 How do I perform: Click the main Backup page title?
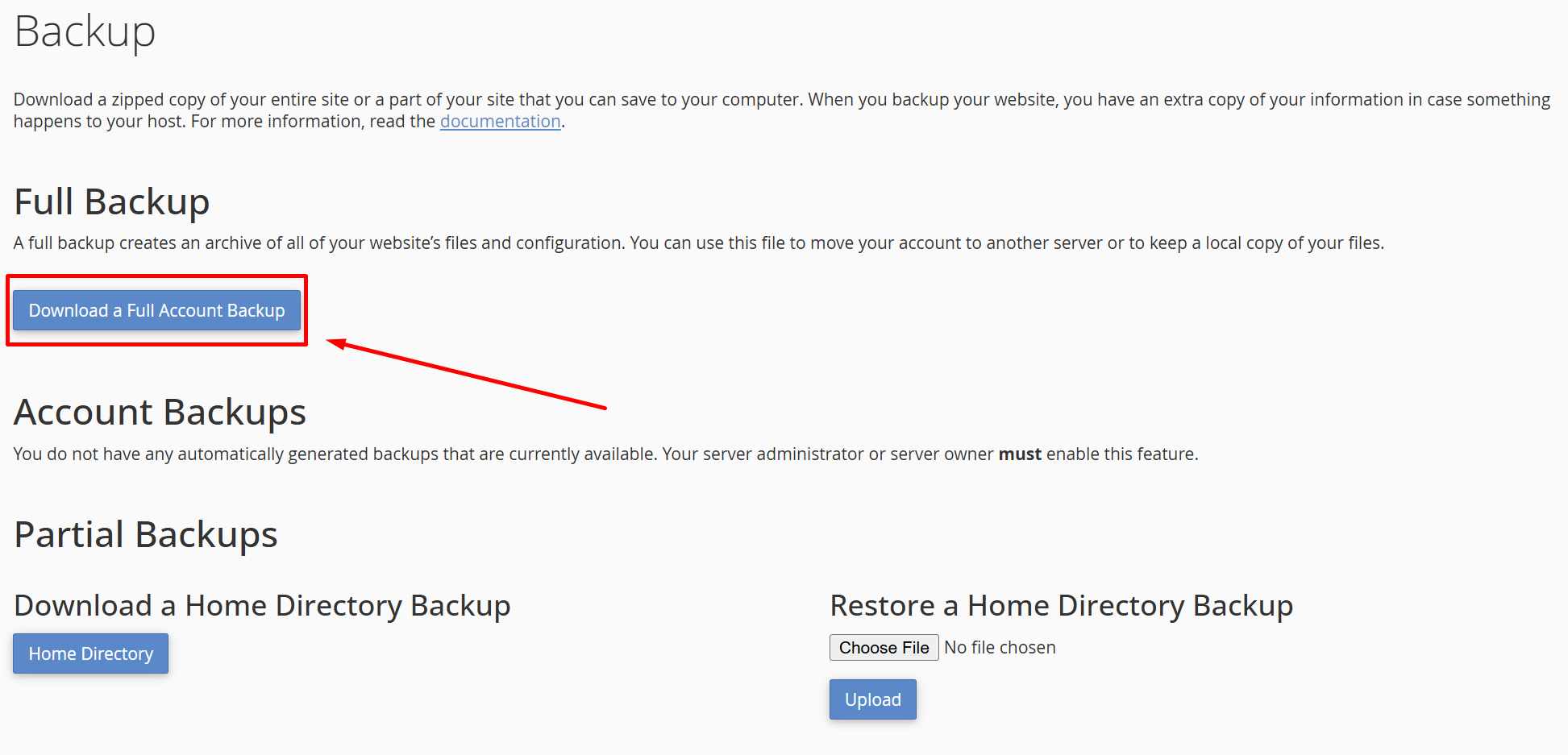click(85, 32)
